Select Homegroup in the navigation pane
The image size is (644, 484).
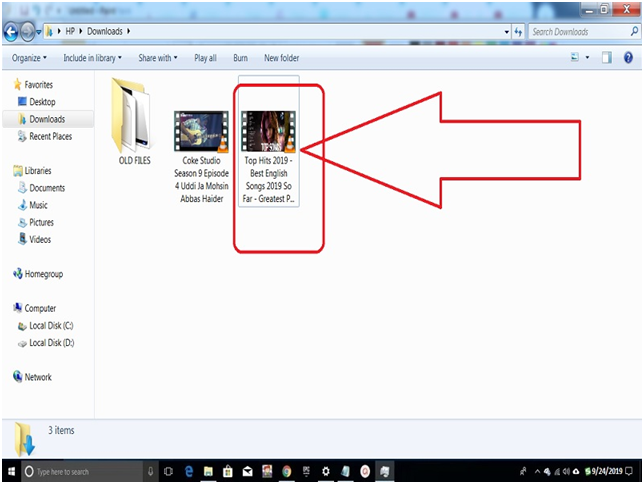click(x=44, y=274)
